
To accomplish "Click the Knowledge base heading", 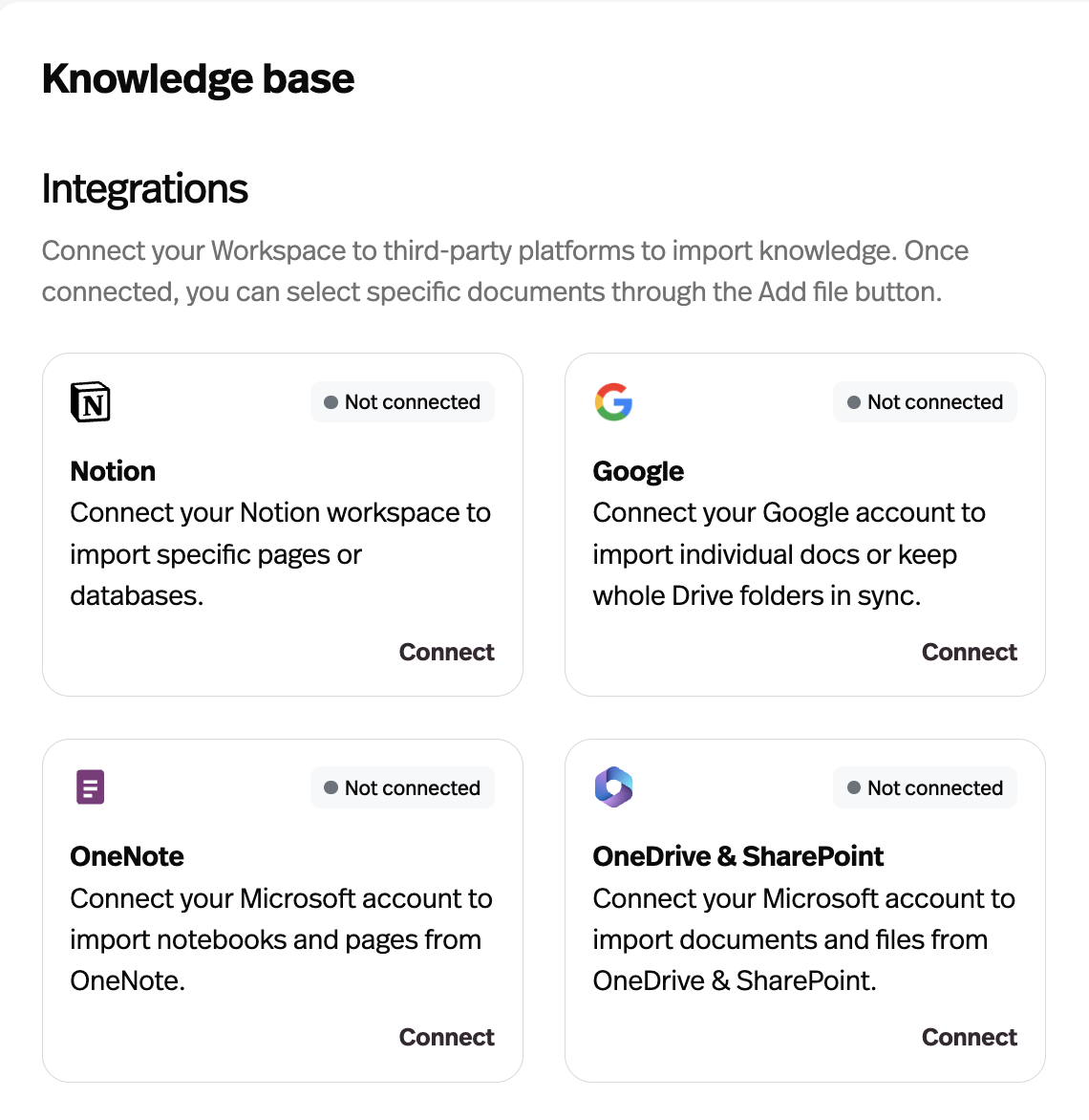I will pos(197,78).
